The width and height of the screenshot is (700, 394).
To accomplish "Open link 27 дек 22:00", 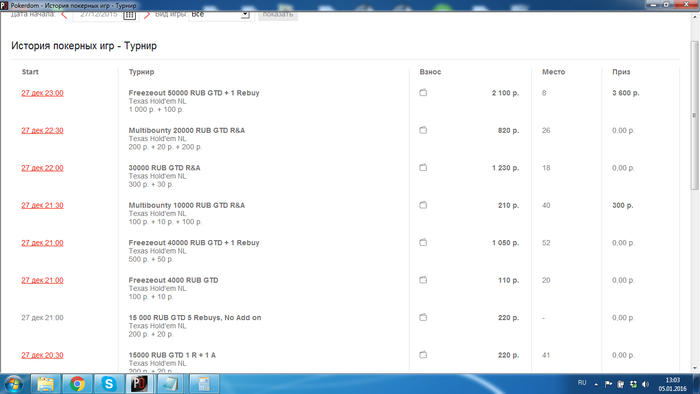I will [x=42, y=168].
